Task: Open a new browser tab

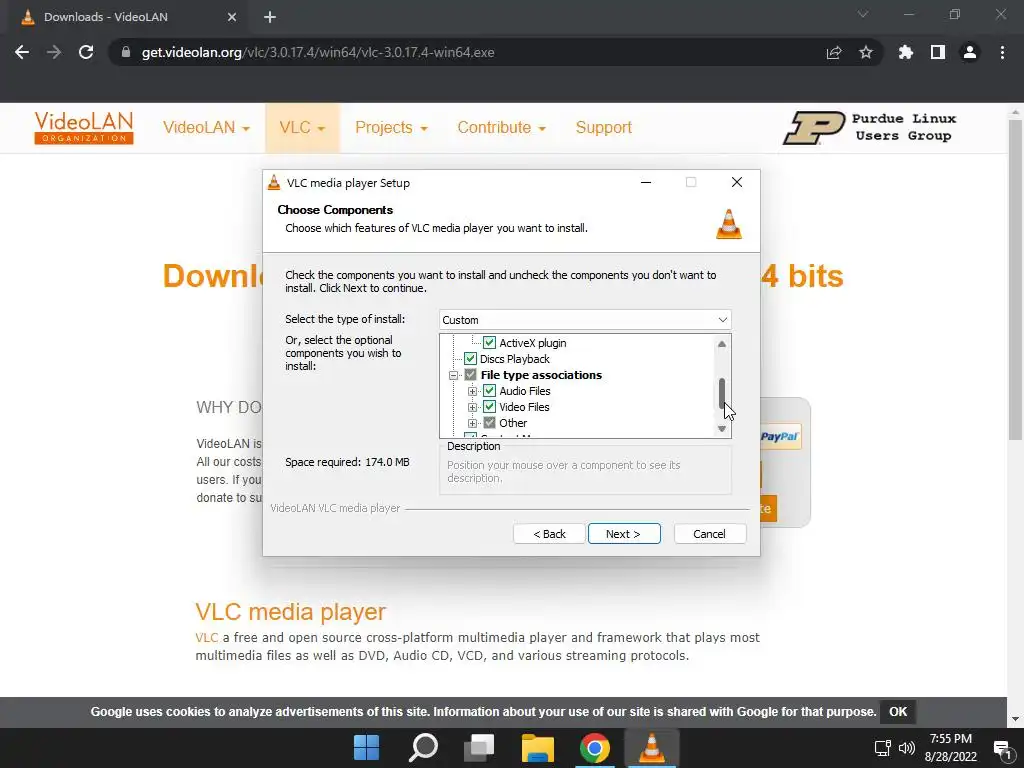Action: point(270,17)
